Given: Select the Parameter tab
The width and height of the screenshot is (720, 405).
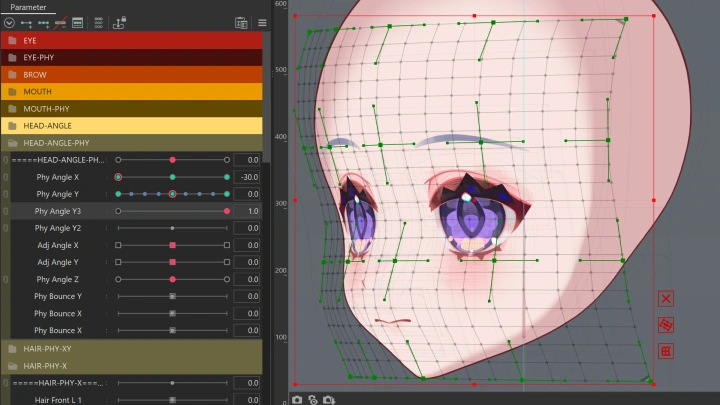Looking at the screenshot, I should [x=29, y=6].
